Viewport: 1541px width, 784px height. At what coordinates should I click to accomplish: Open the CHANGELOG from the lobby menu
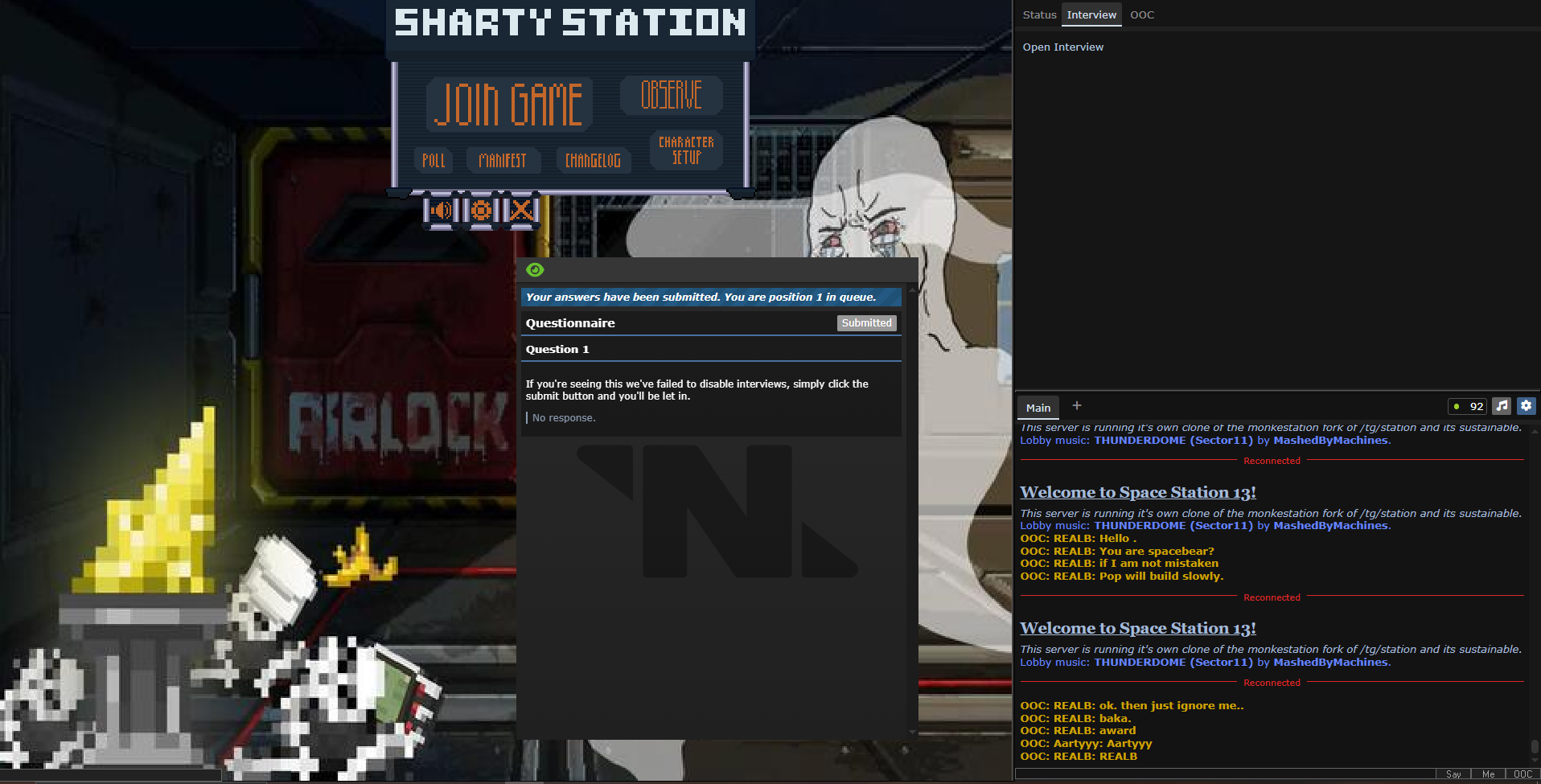pyautogui.click(x=594, y=160)
